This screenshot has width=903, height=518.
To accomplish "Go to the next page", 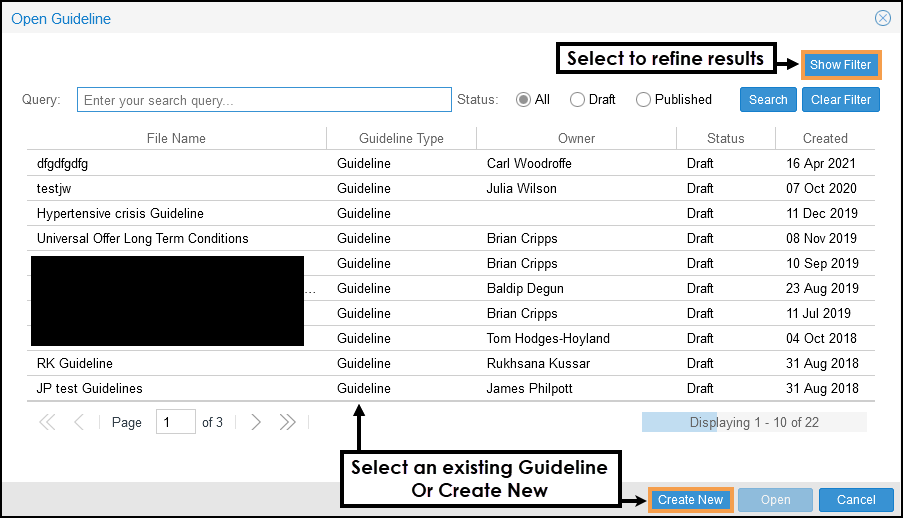I will [x=256, y=423].
